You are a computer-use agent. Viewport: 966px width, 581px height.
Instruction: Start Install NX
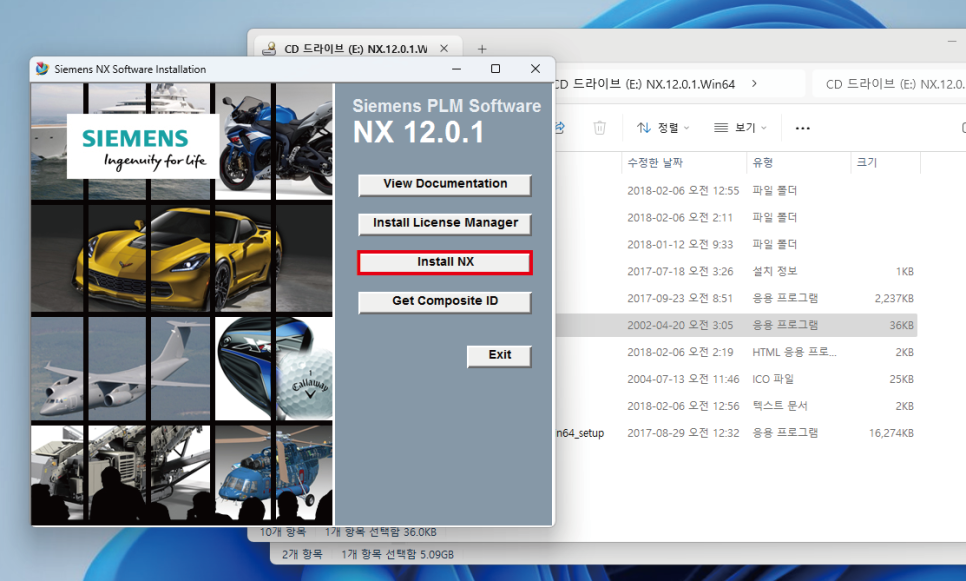[x=445, y=262]
